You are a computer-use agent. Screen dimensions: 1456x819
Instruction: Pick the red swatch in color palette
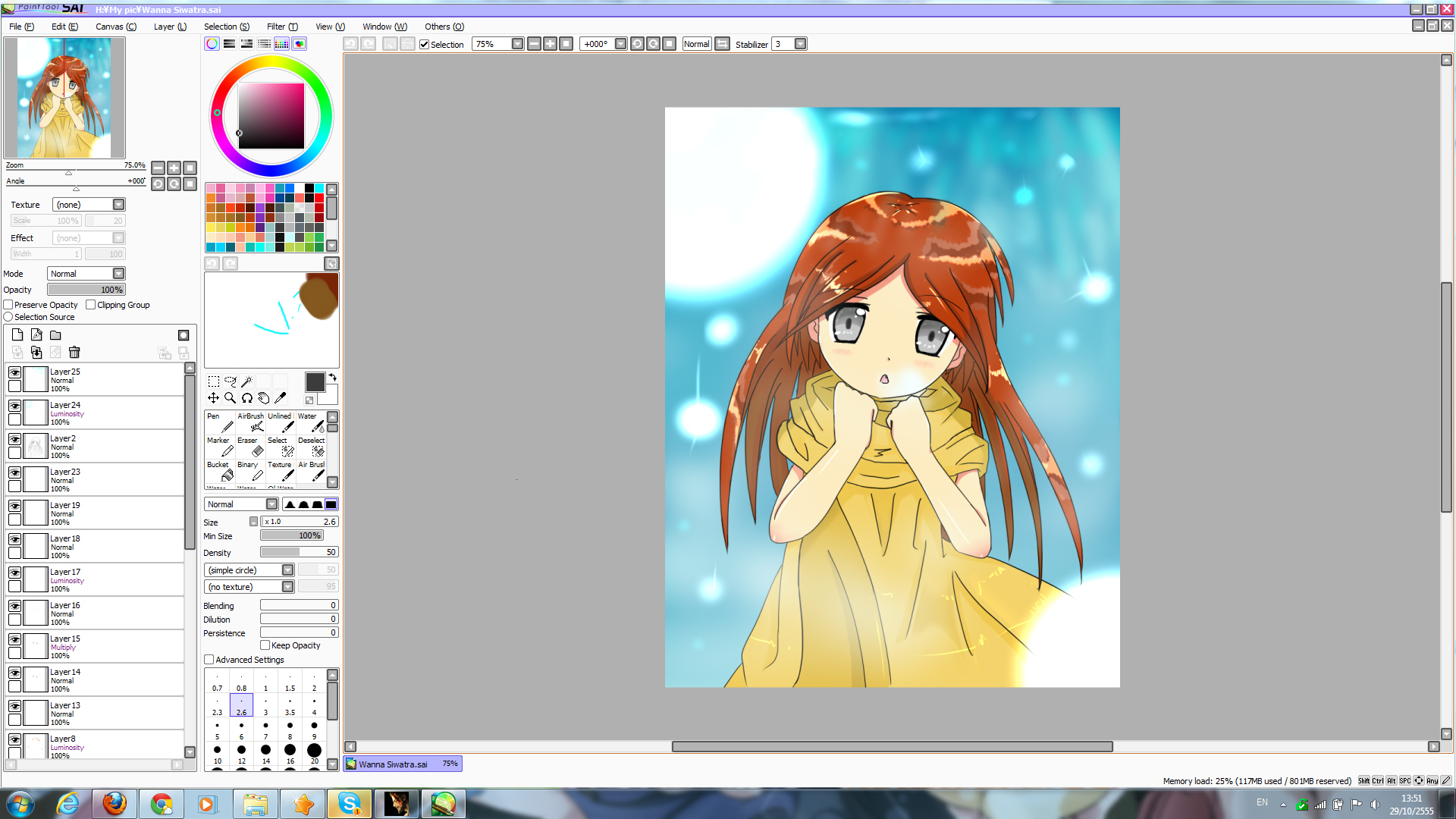pyautogui.click(x=319, y=198)
